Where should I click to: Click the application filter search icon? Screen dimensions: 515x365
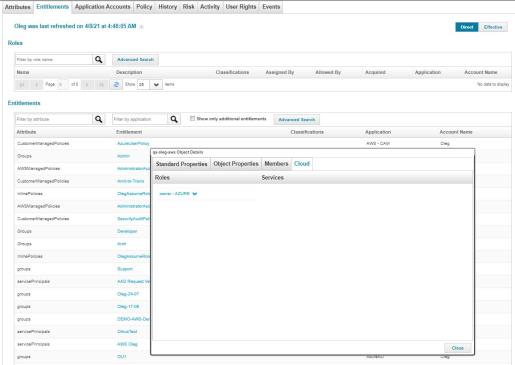tap(174, 119)
